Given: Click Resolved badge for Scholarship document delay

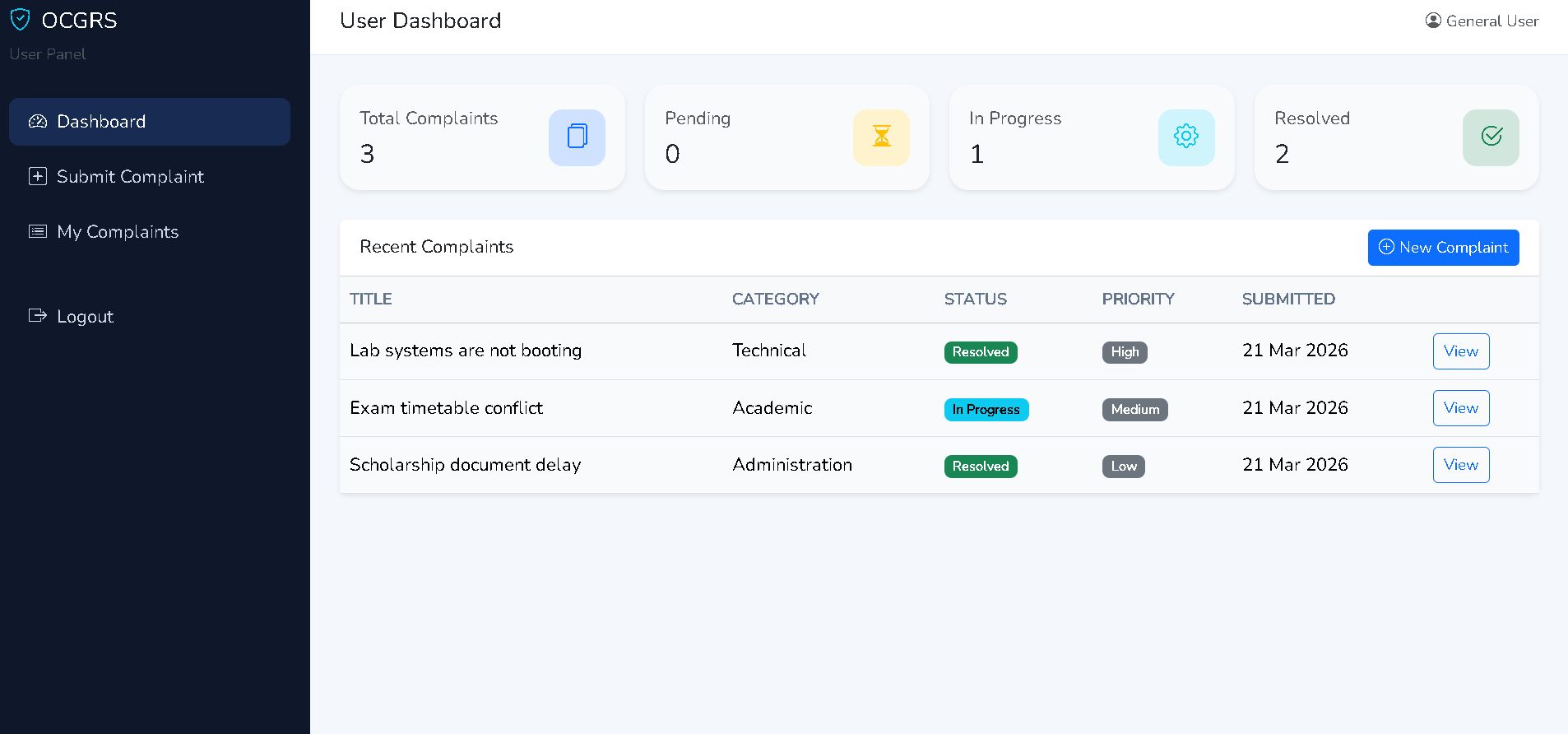Looking at the screenshot, I should [981, 467].
